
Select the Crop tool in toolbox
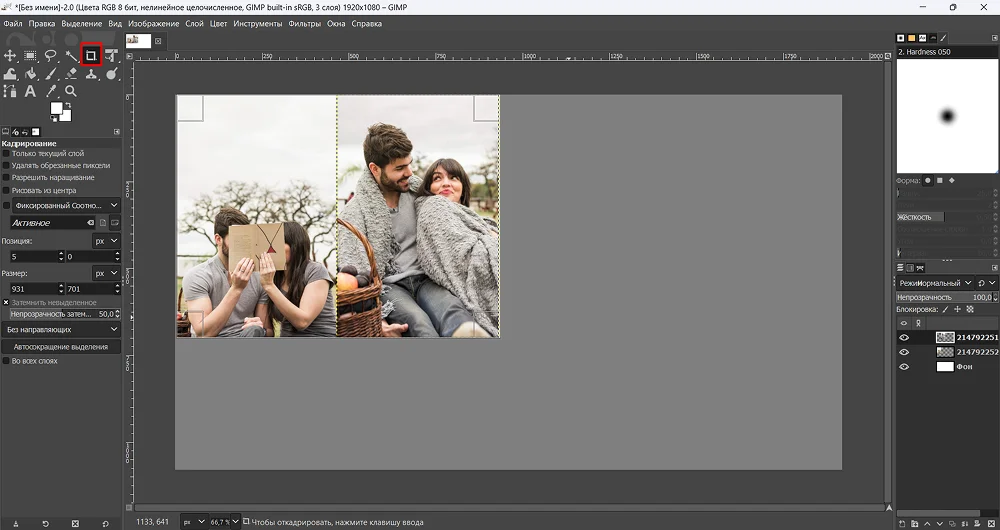(x=90, y=56)
